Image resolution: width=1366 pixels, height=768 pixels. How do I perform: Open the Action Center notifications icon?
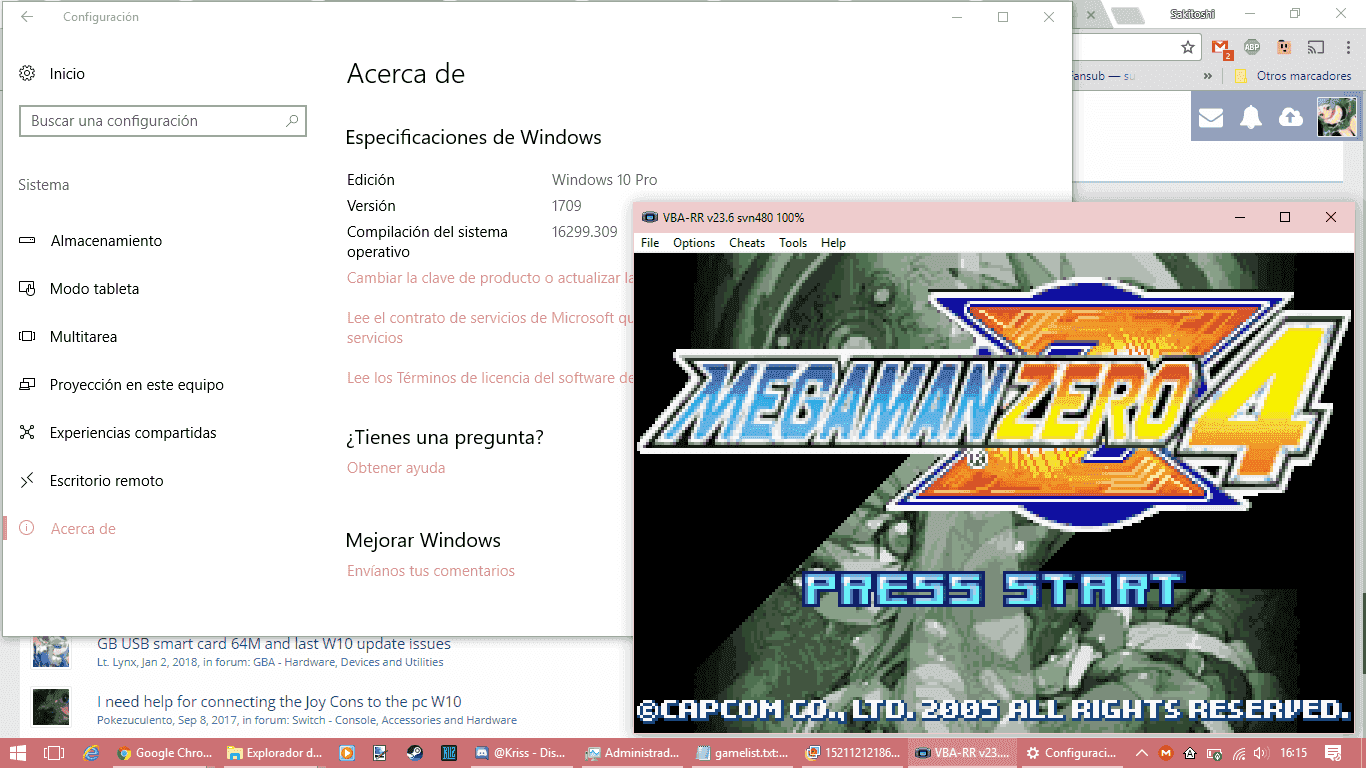pyautogui.click(x=1333, y=753)
